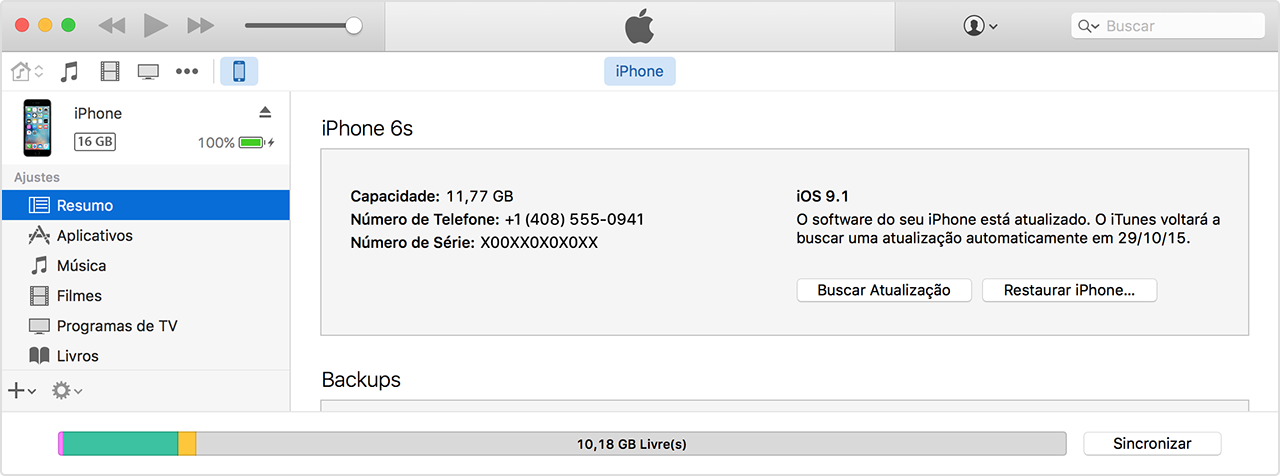Click the serial number X00XX0X0X0XX

click(539, 243)
